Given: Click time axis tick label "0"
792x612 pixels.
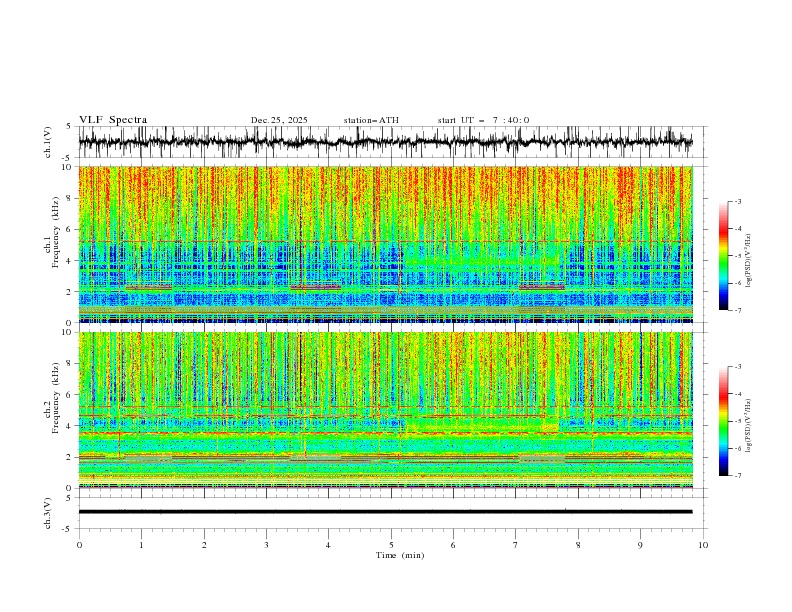Looking at the screenshot, I should (x=79, y=545).
